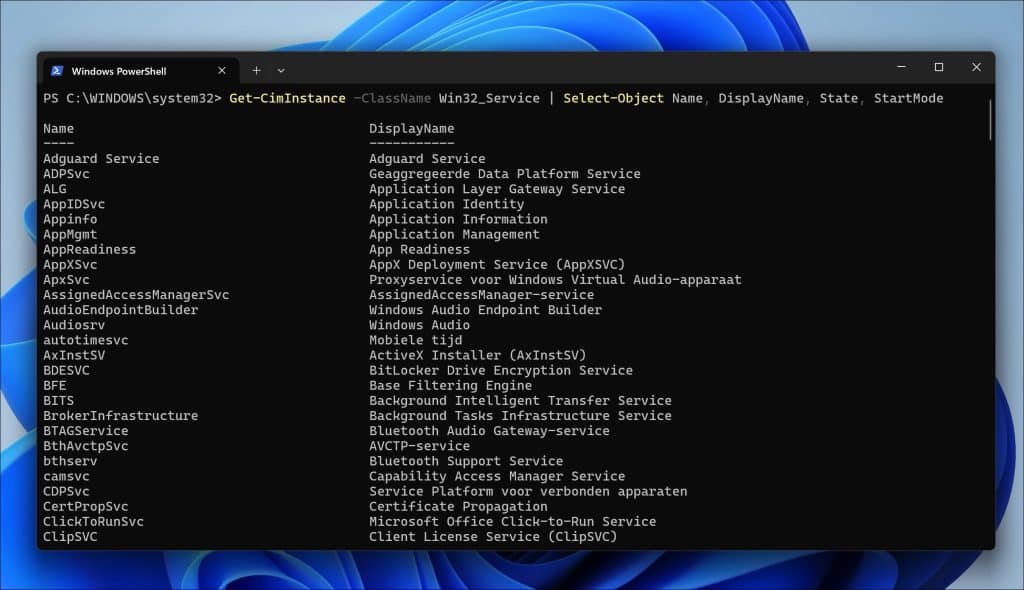Click the Application Management display name
The width and height of the screenshot is (1024, 590).
point(454,234)
